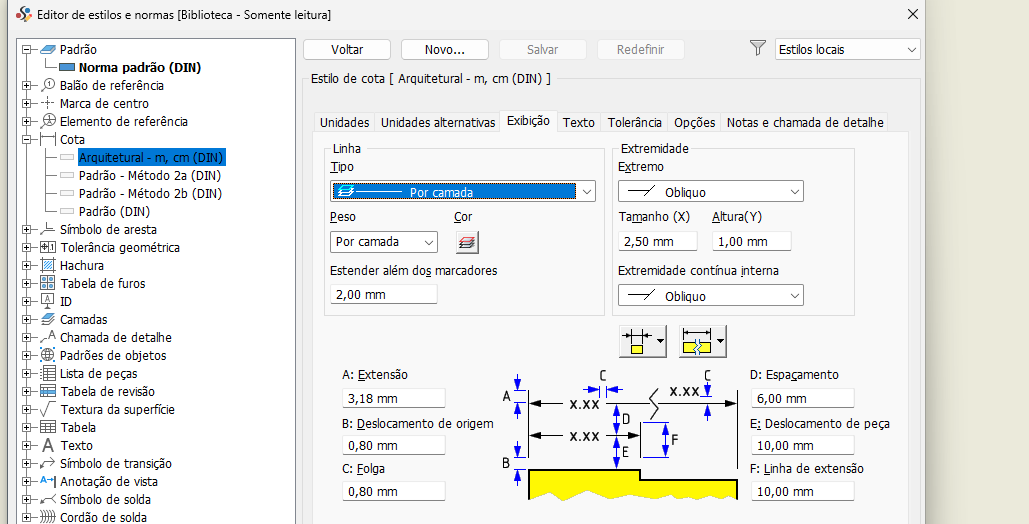Viewport: 1029px width, 524px height.
Task: Click the Marca de centro icon
Action: (48, 103)
